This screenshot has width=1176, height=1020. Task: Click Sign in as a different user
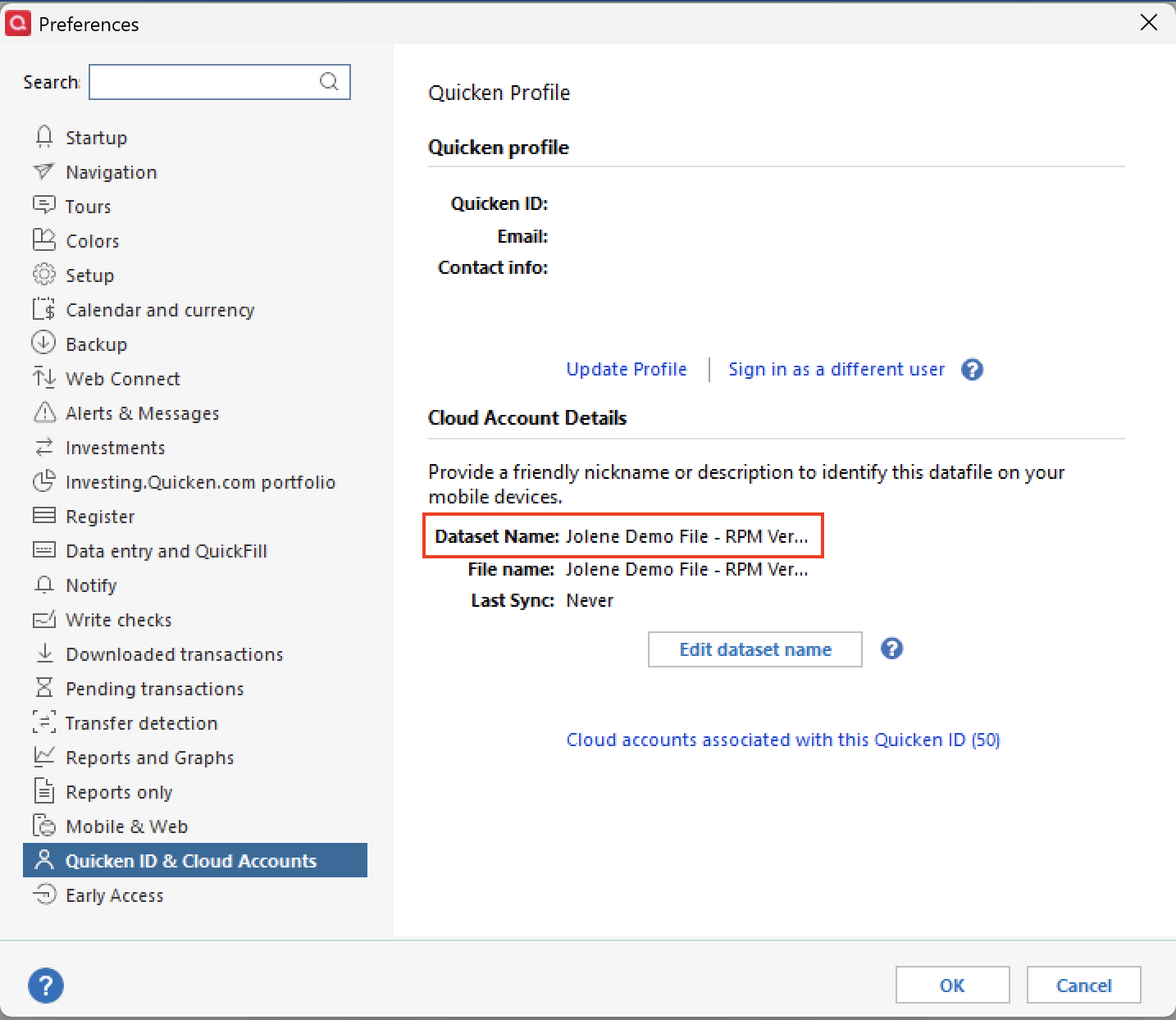[836, 369]
